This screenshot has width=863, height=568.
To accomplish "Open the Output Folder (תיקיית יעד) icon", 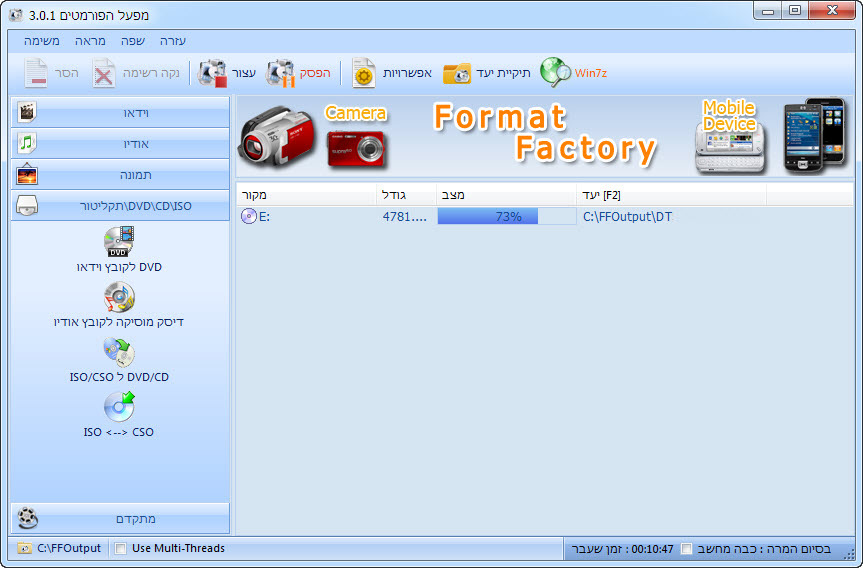I will [457, 74].
